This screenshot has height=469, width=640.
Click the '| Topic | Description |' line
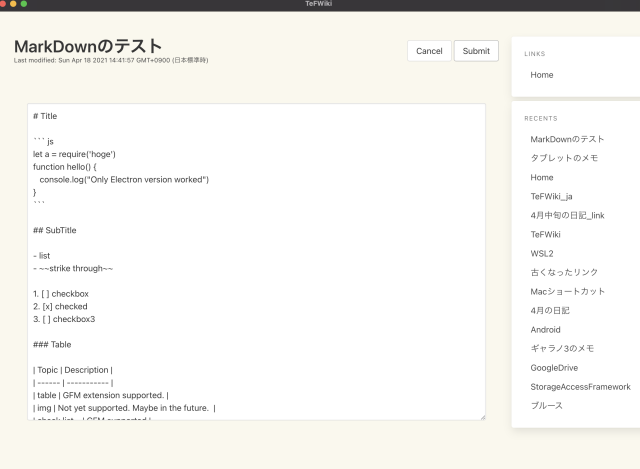73,370
